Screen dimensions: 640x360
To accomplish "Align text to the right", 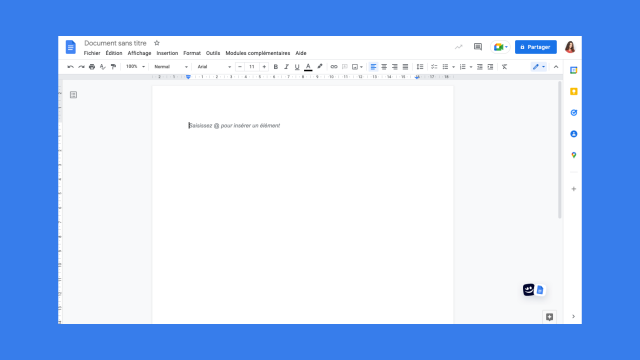I will (395, 67).
